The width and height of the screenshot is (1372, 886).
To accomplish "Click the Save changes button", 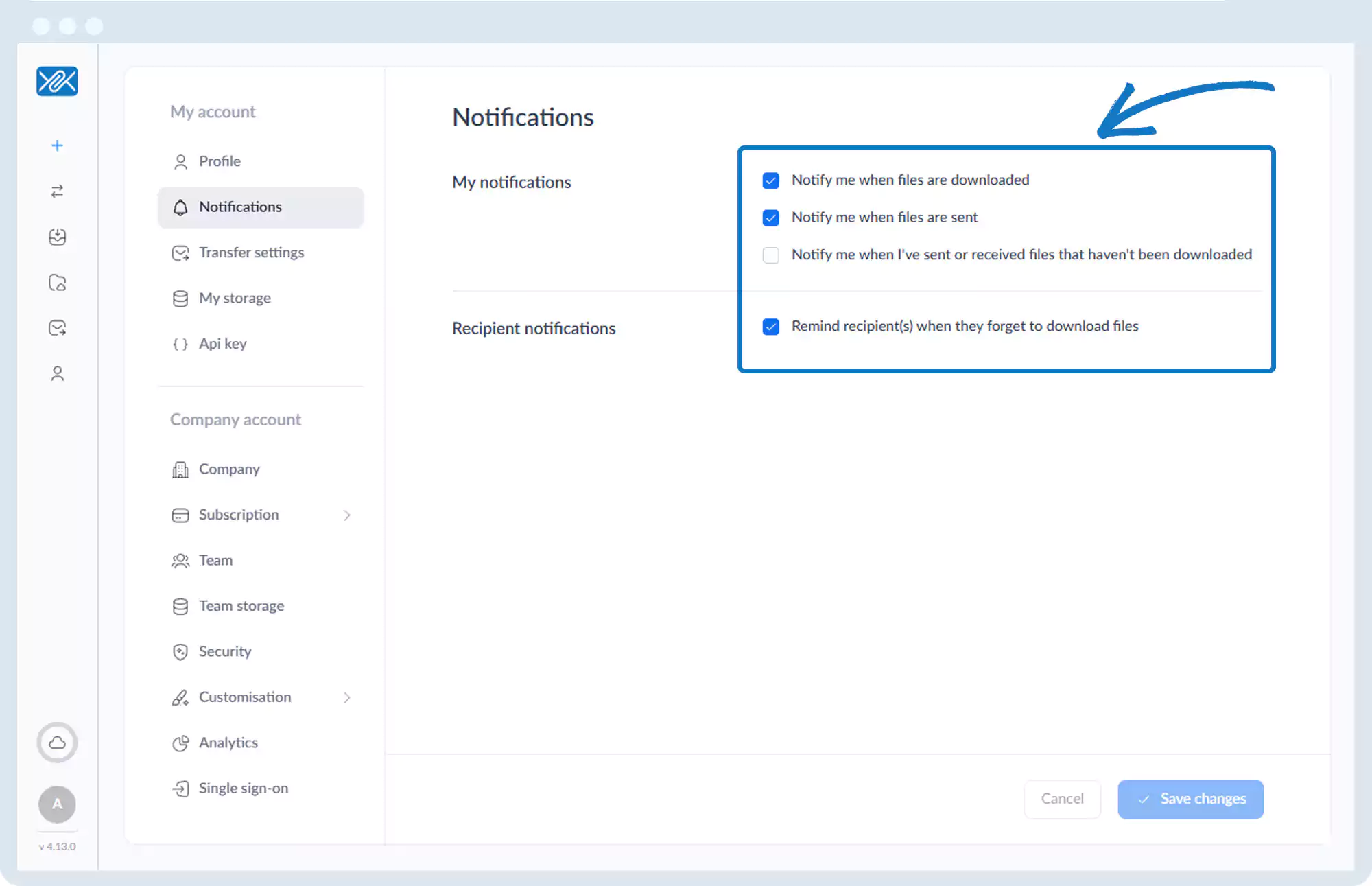I will (1190, 799).
